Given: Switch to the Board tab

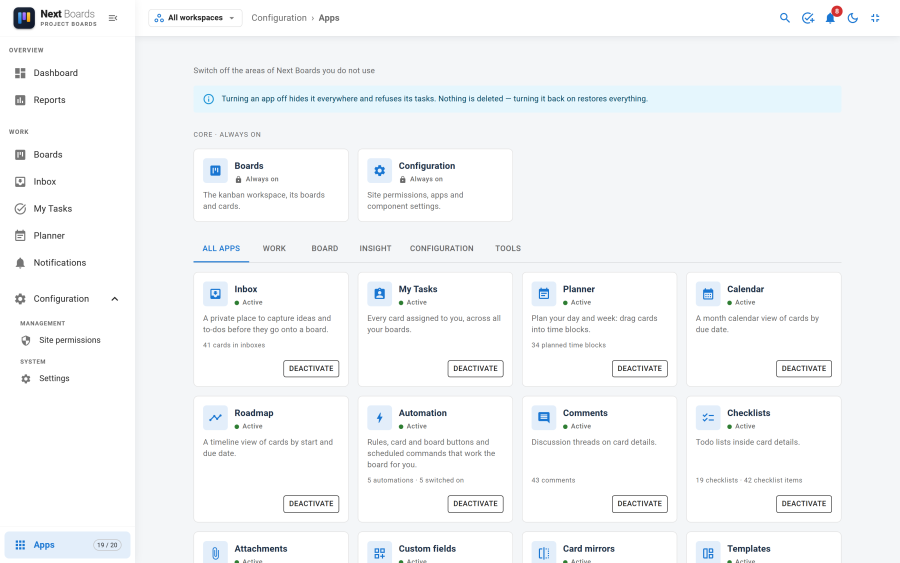Looking at the screenshot, I should tap(325, 249).
